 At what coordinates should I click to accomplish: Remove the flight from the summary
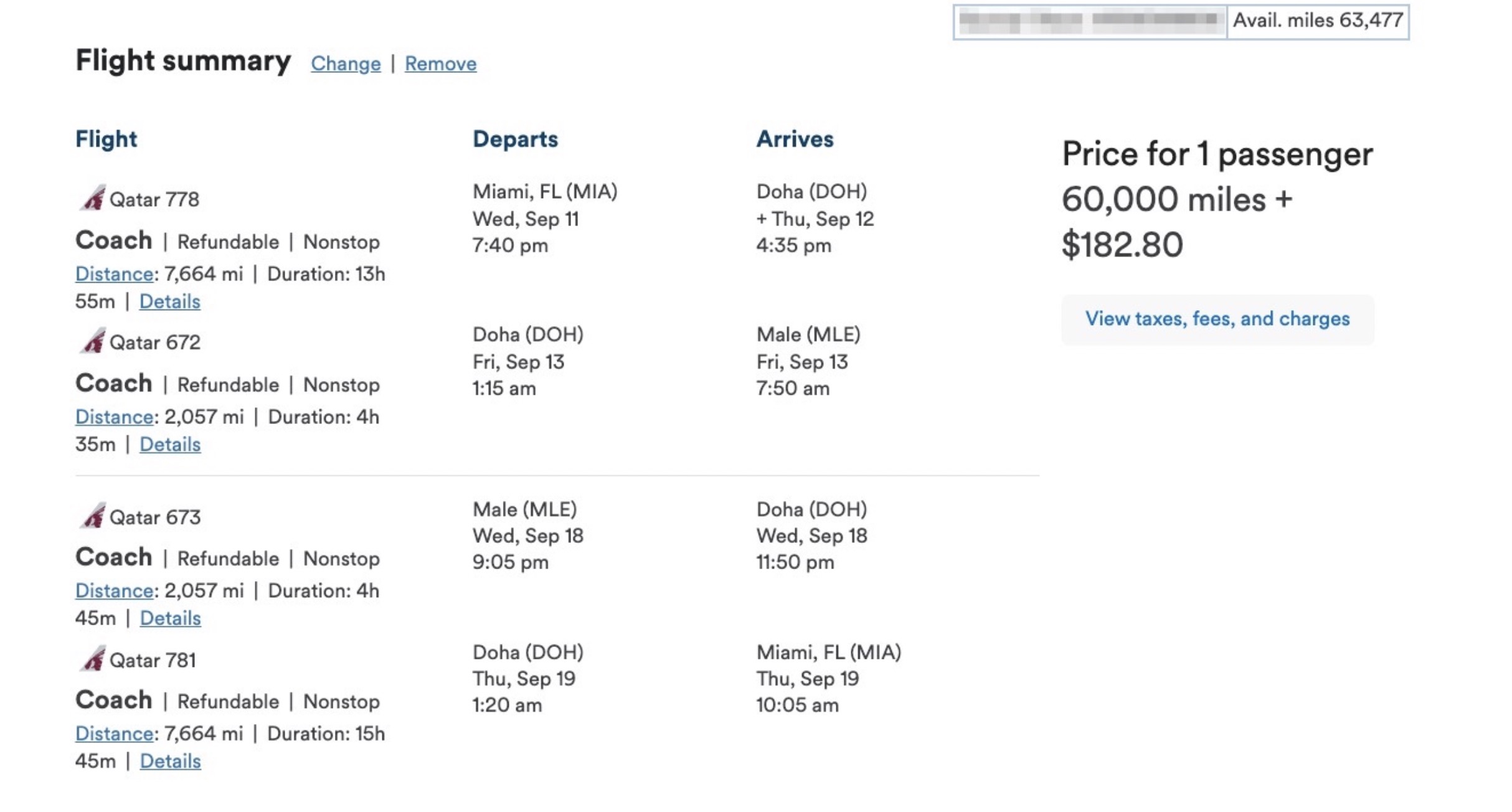tap(440, 64)
